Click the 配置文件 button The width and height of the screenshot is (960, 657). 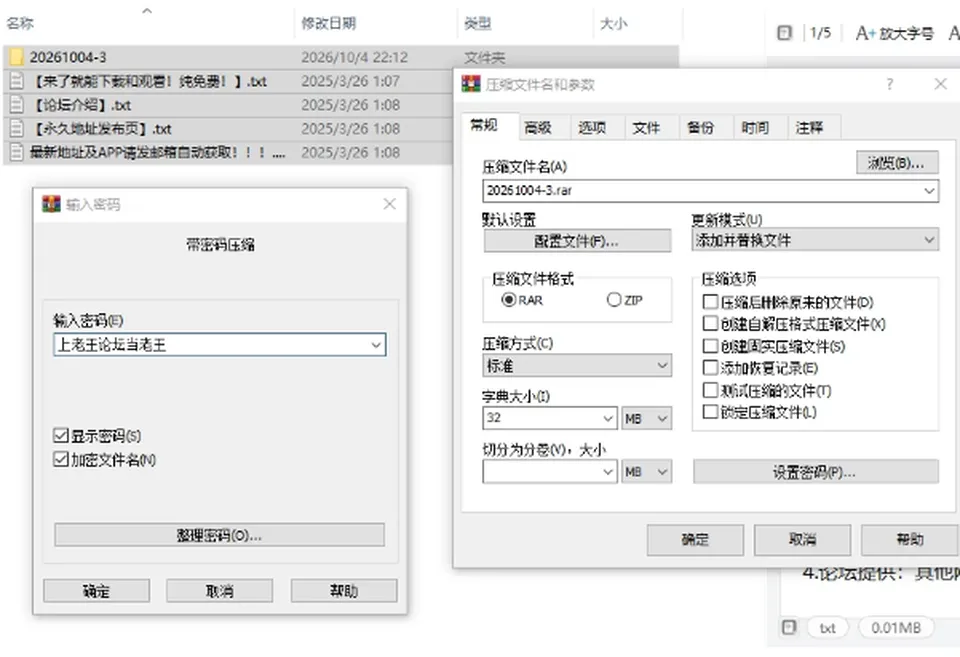click(577, 241)
